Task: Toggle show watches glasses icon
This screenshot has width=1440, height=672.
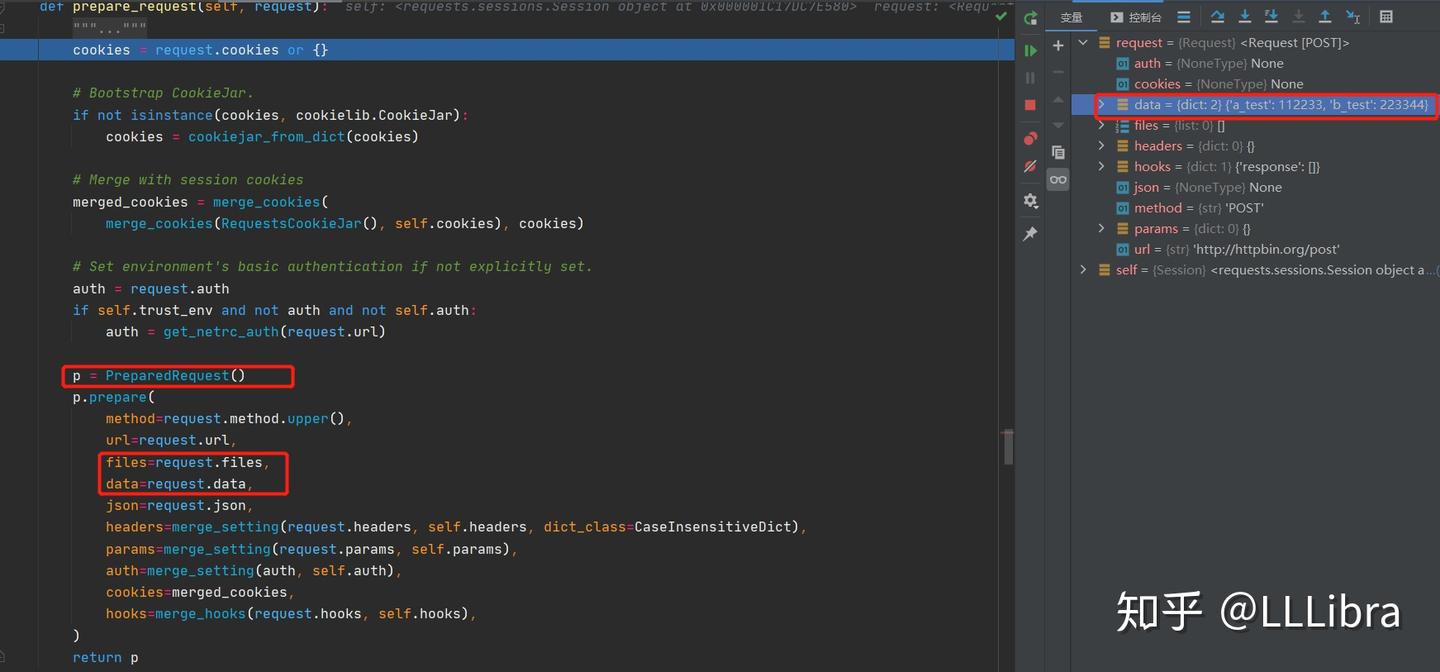Action: coord(1058,179)
